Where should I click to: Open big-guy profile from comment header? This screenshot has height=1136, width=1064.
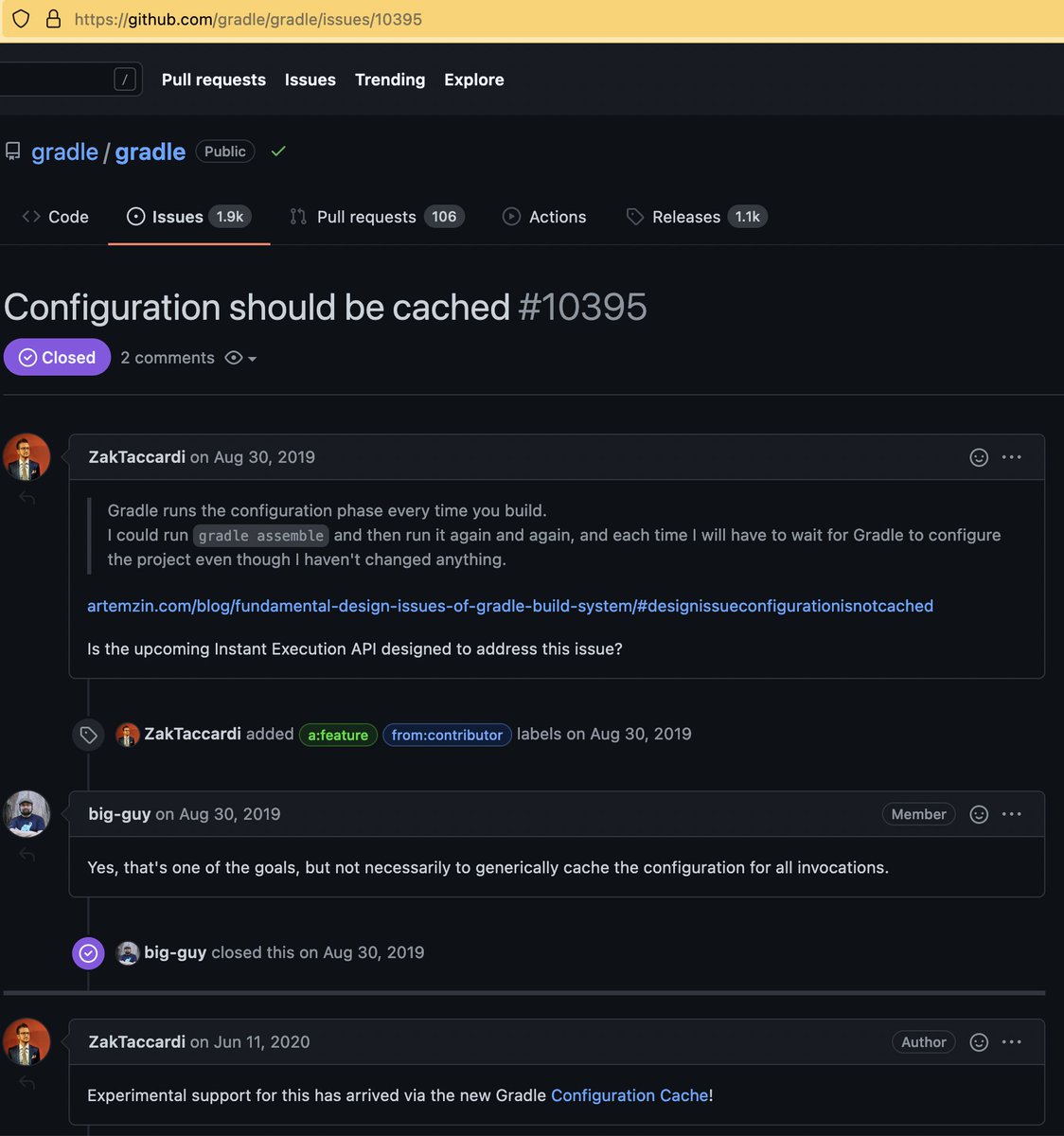tap(119, 814)
